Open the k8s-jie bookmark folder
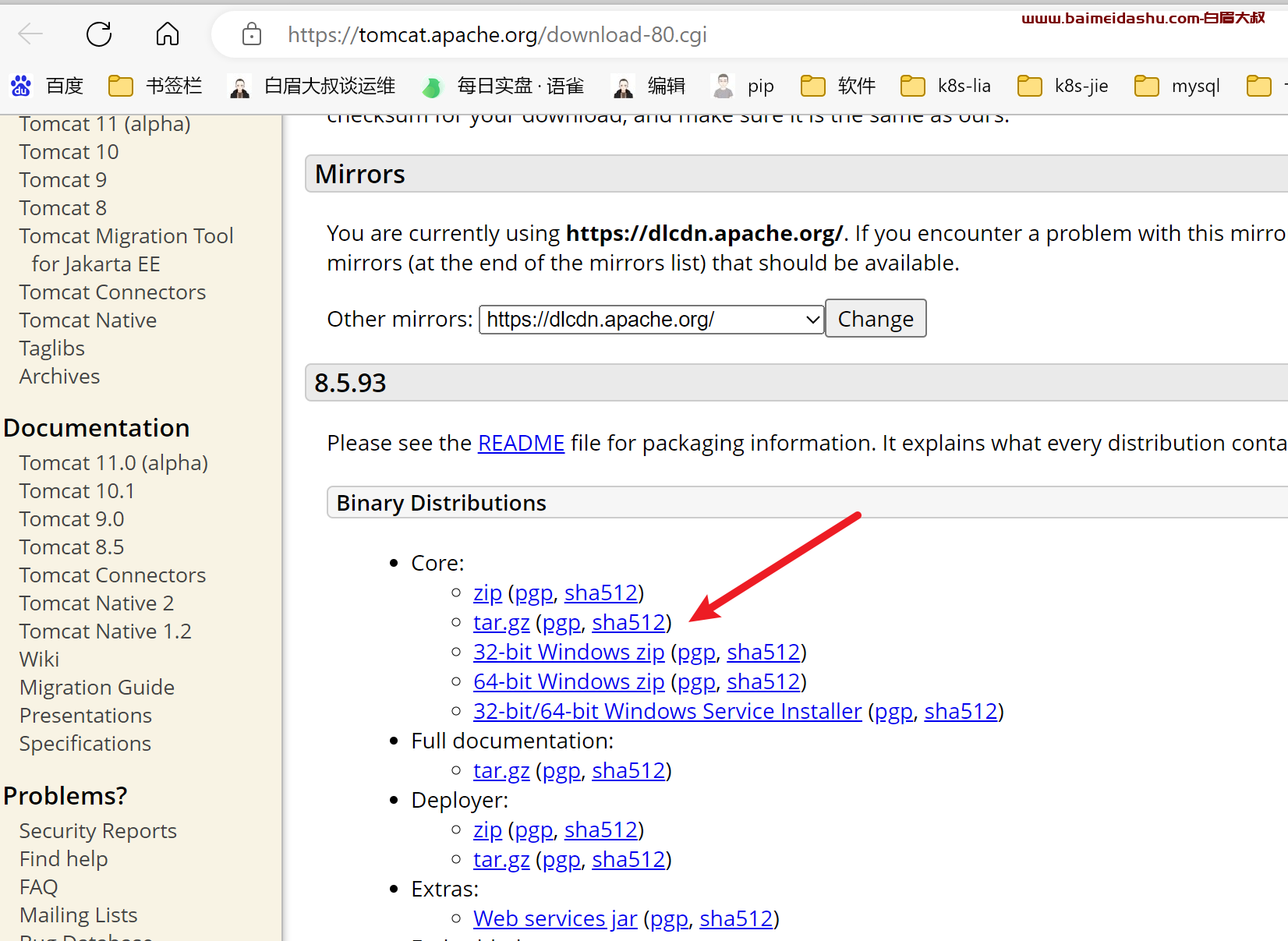This screenshot has width=1288, height=941. [1063, 86]
